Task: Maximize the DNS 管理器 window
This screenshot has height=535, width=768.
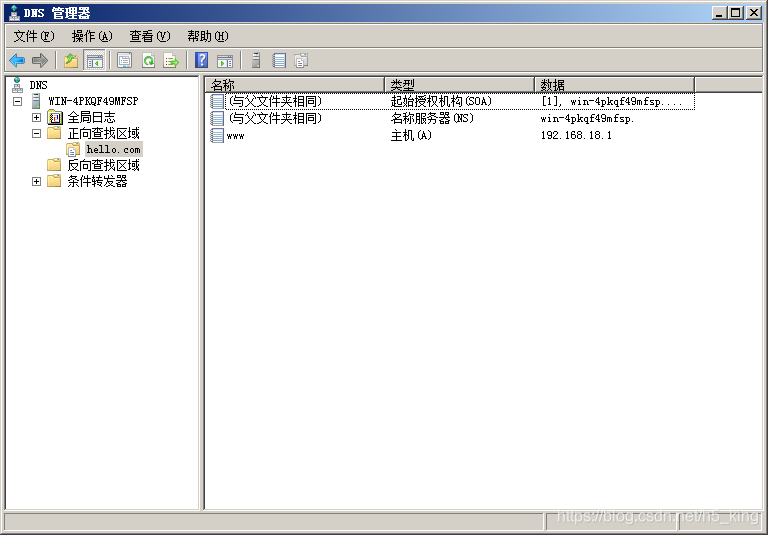Action: click(x=736, y=13)
